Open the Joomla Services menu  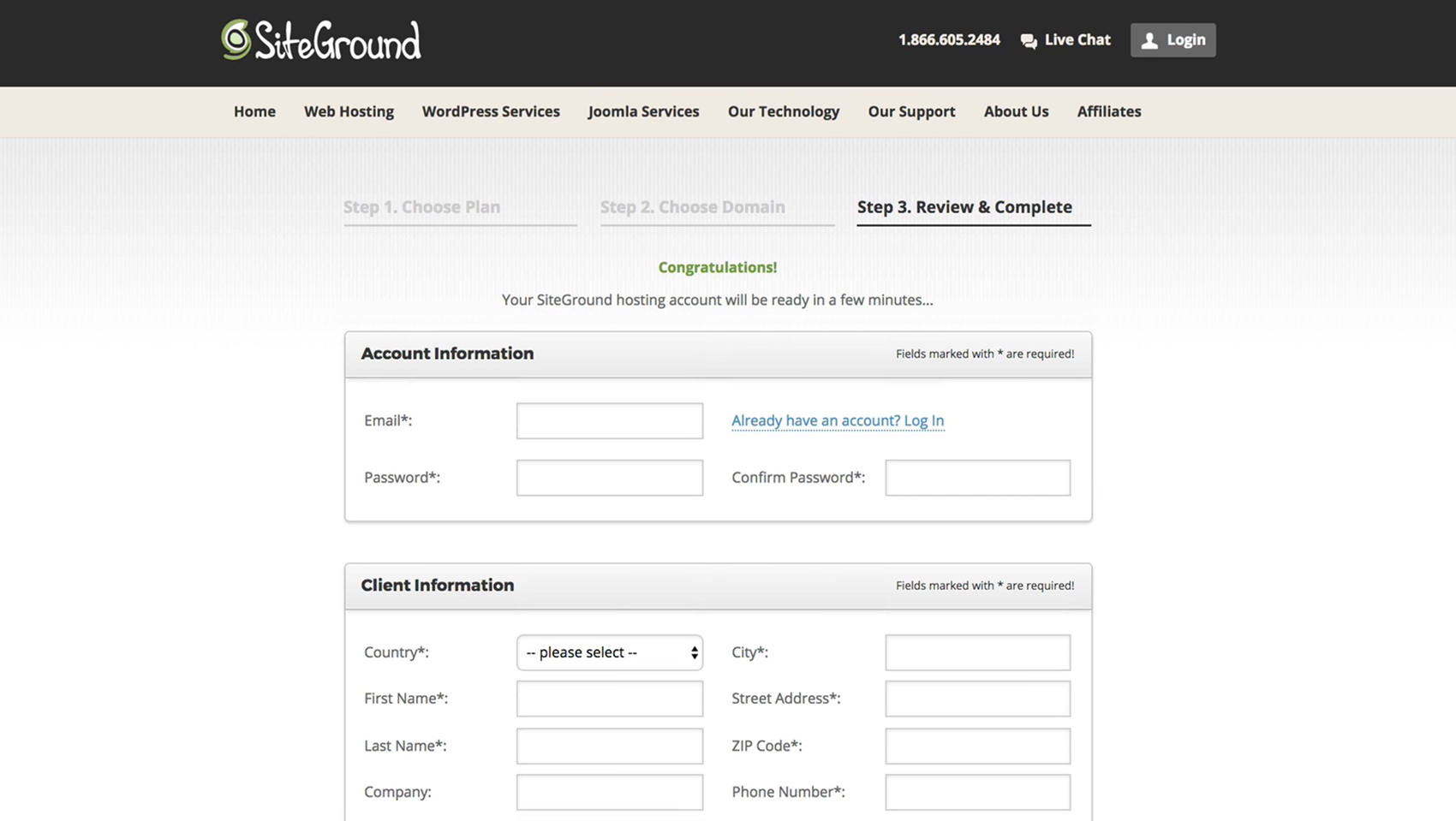pyautogui.click(x=643, y=111)
